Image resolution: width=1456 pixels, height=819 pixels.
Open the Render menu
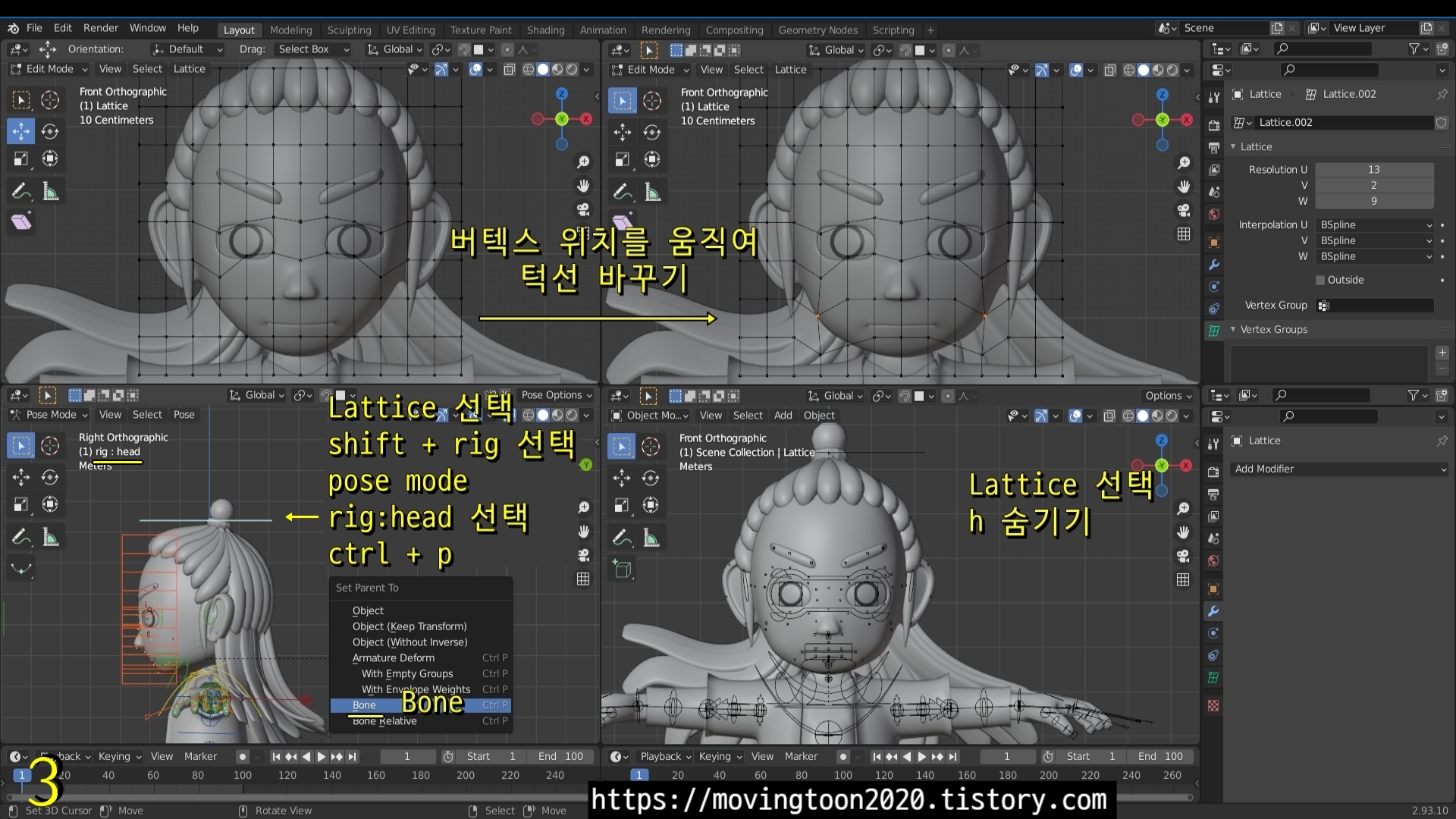[x=100, y=28]
